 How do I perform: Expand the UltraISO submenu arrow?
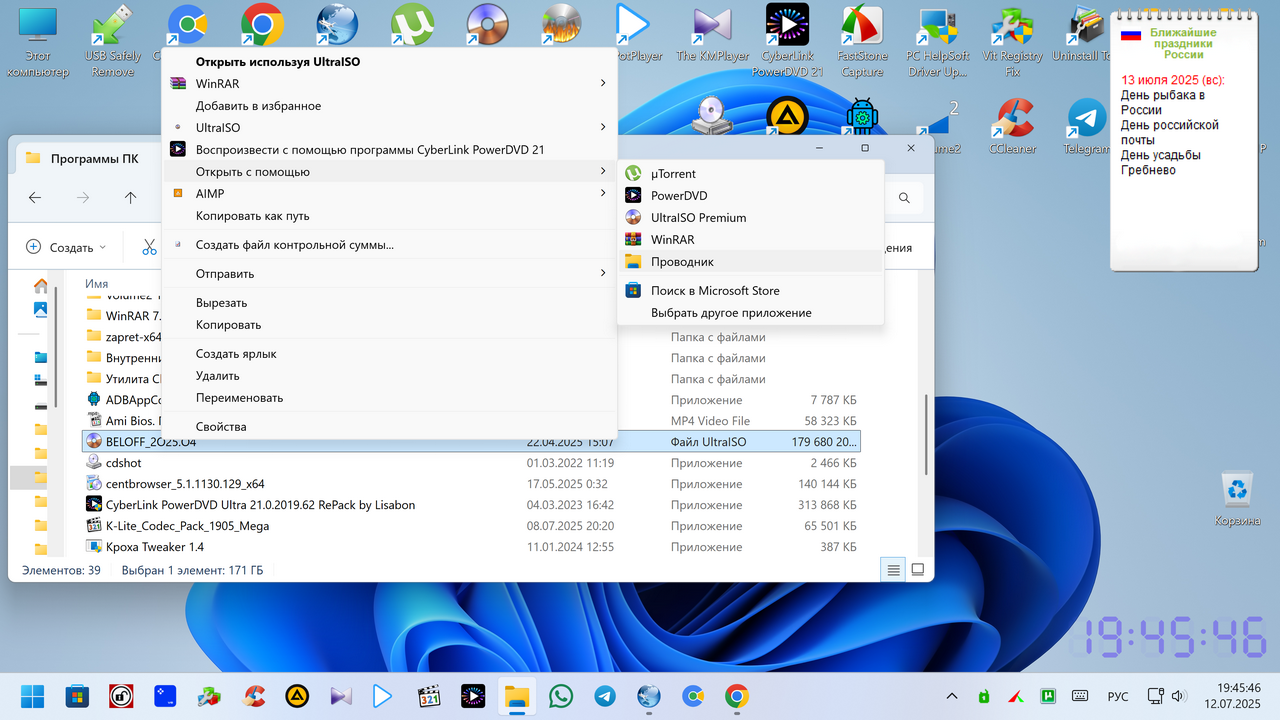(x=603, y=128)
